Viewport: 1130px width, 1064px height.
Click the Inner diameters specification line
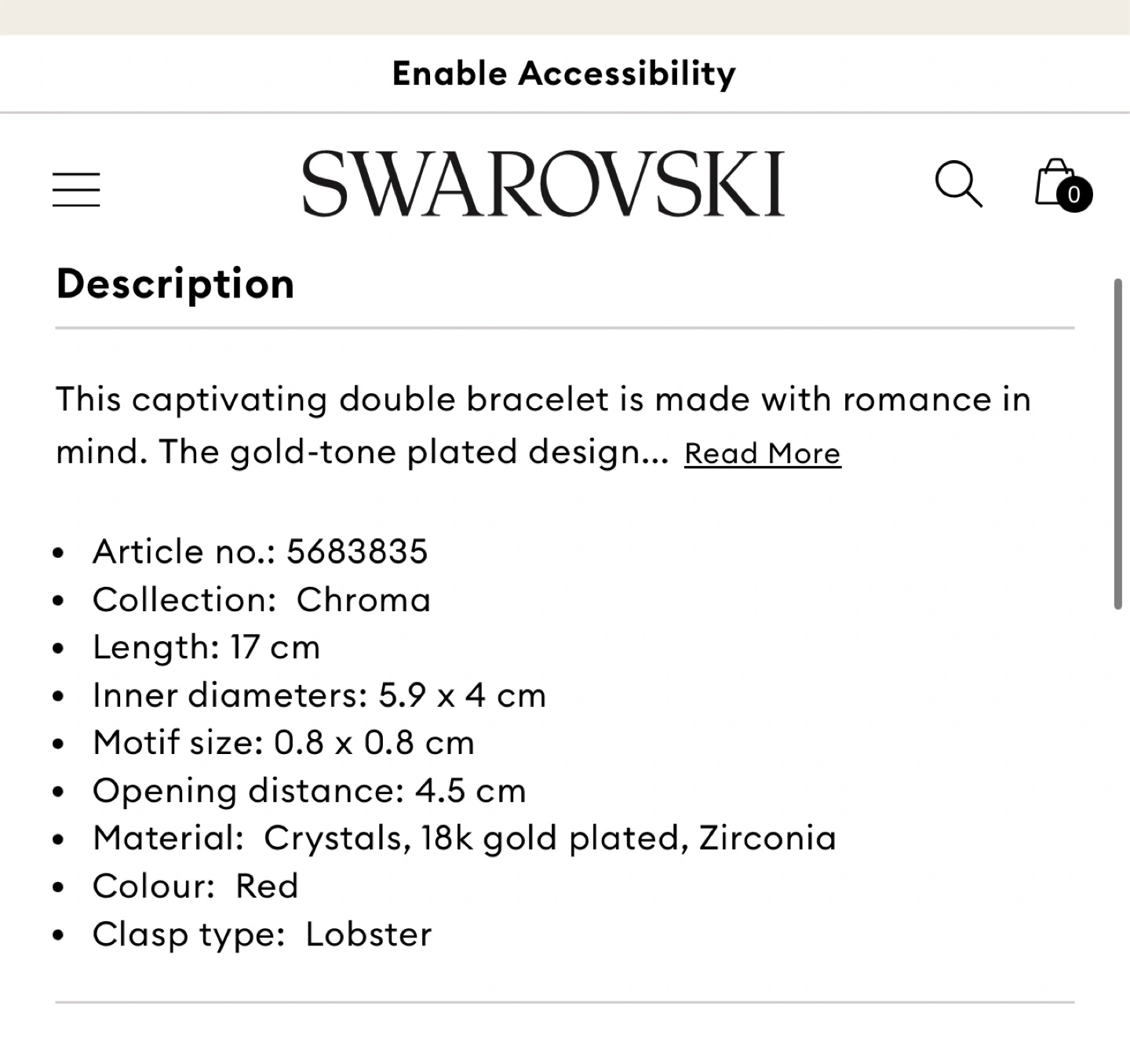pos(319,696)
